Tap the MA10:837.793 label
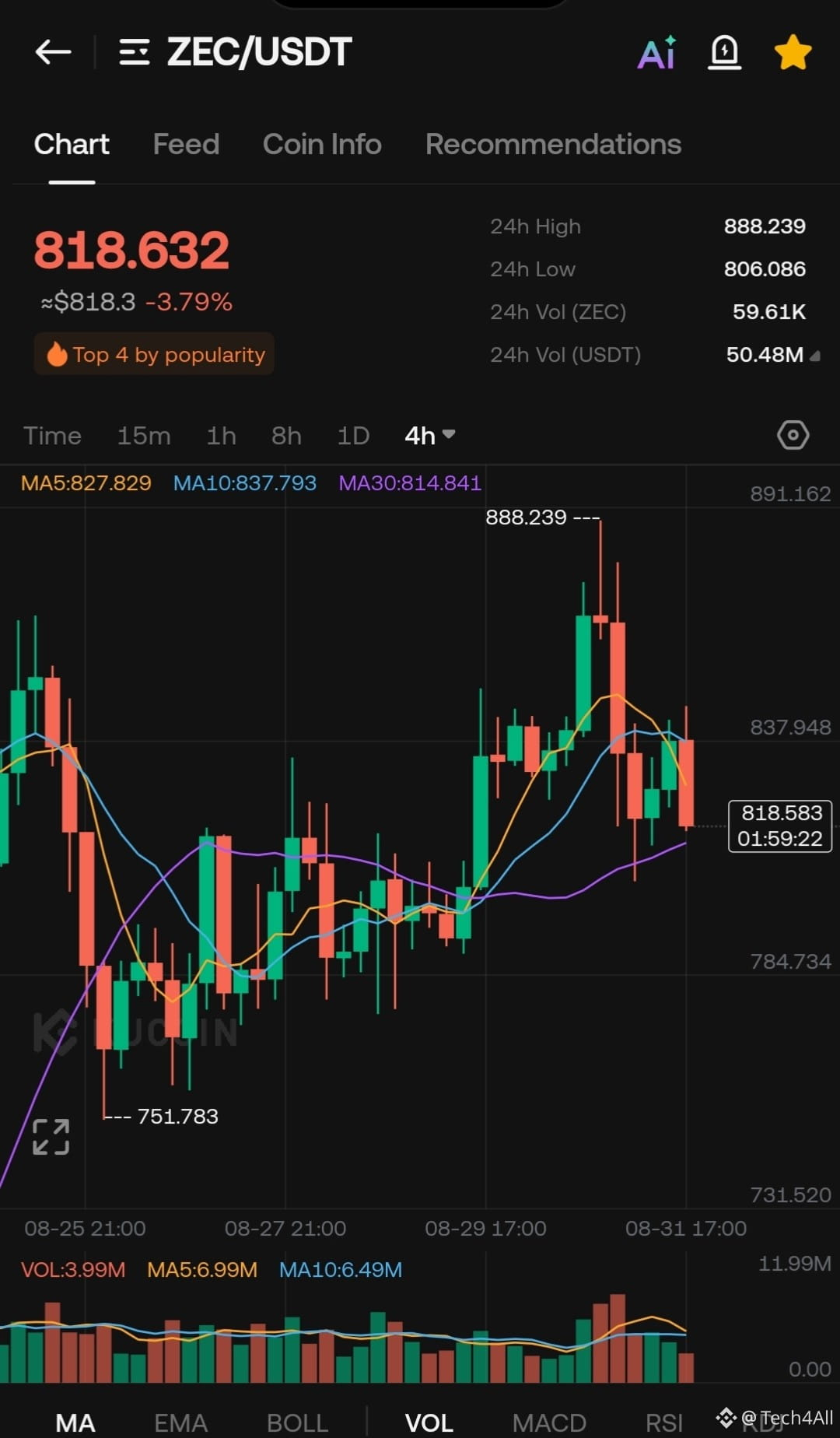Viewport: 840px width, 1438px height. point(244,483)
